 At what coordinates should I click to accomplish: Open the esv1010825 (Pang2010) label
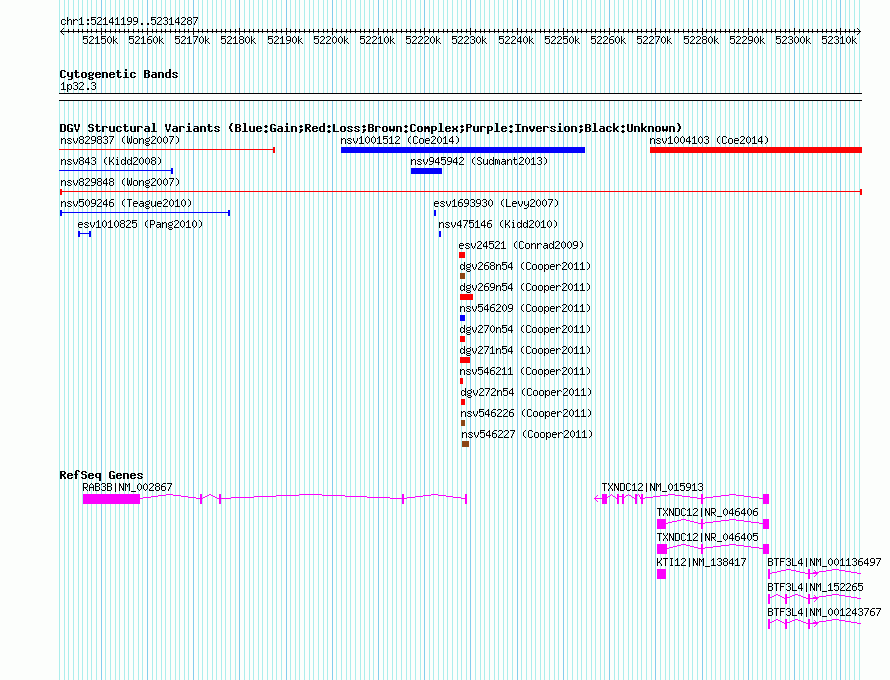[140, 224]
